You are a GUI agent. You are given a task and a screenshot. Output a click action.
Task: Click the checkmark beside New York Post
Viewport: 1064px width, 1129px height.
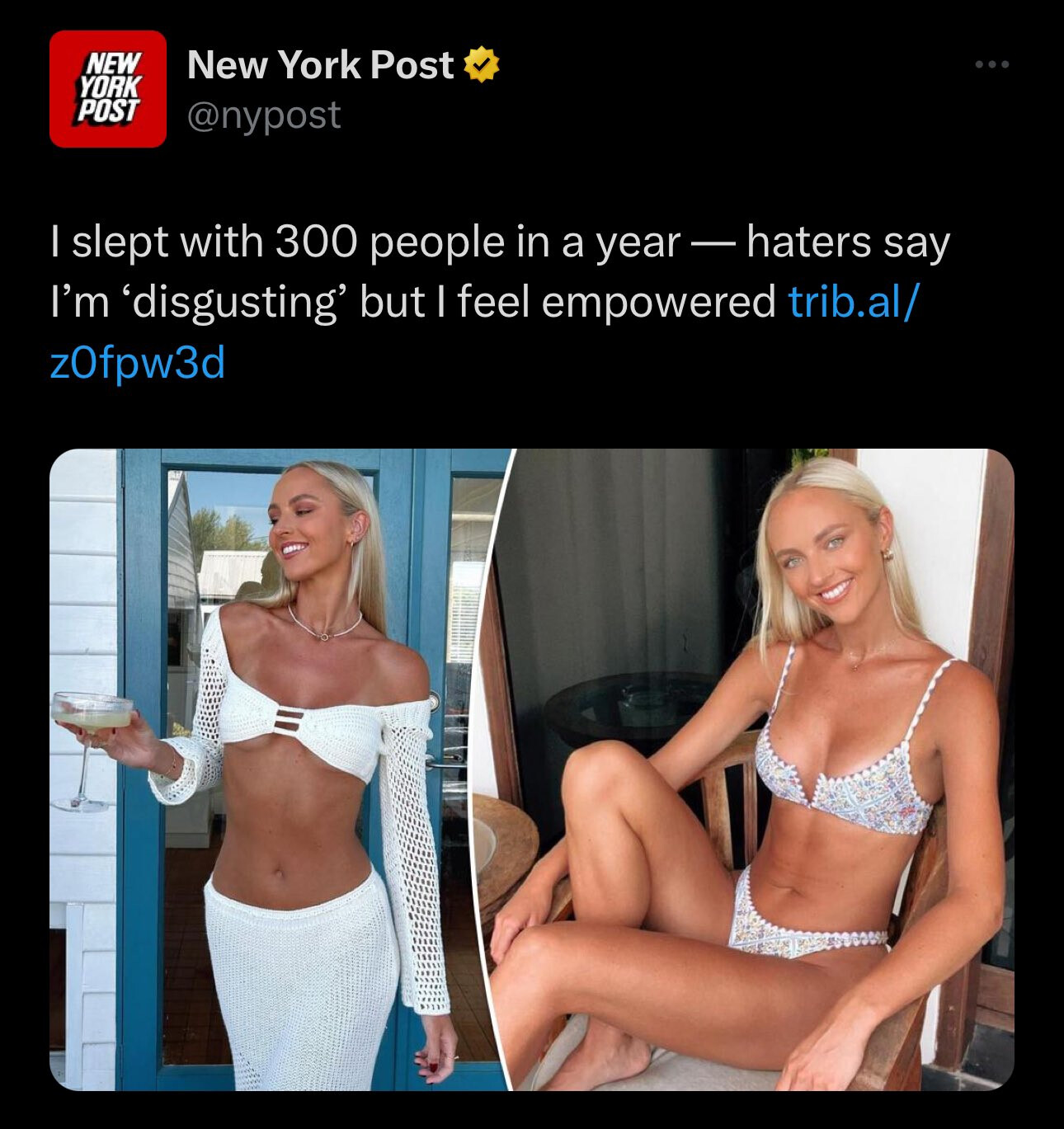pos(483,65)
